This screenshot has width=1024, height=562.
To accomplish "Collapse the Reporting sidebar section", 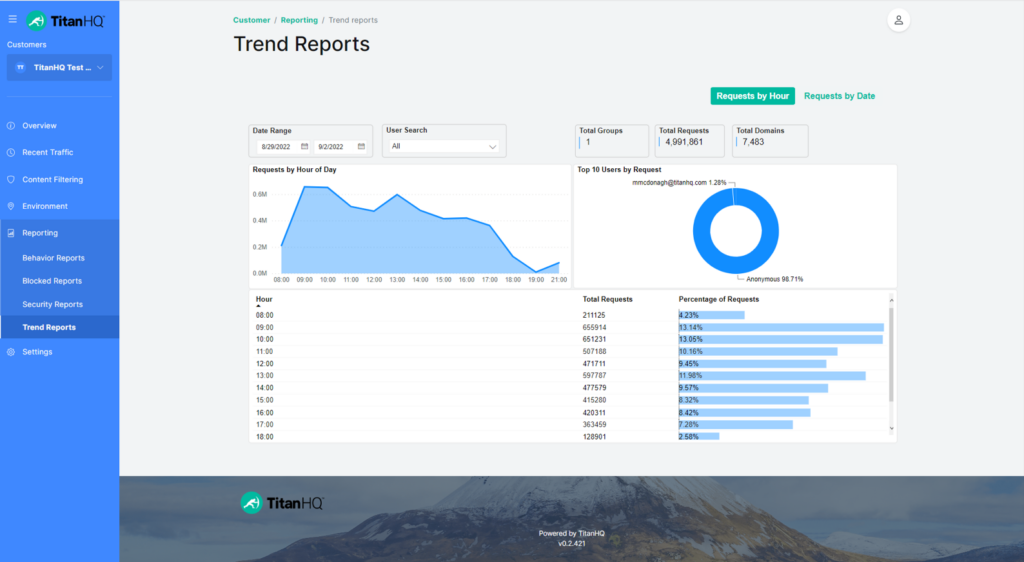I will 40,233.
